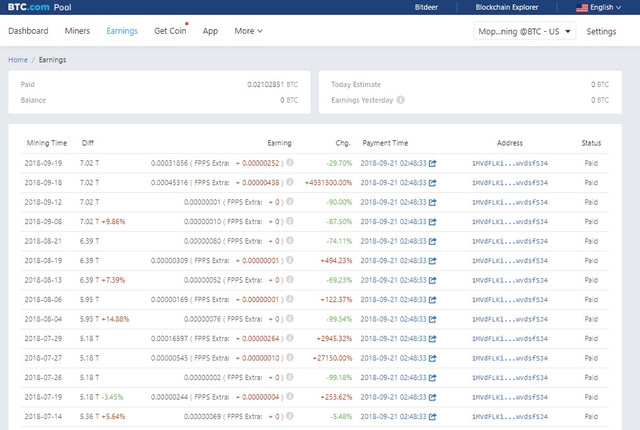The height and width of the screenshot is (430, 640).
Task: Open external link icon in 2018-07-26 row
Action: (x=433, y=378)
